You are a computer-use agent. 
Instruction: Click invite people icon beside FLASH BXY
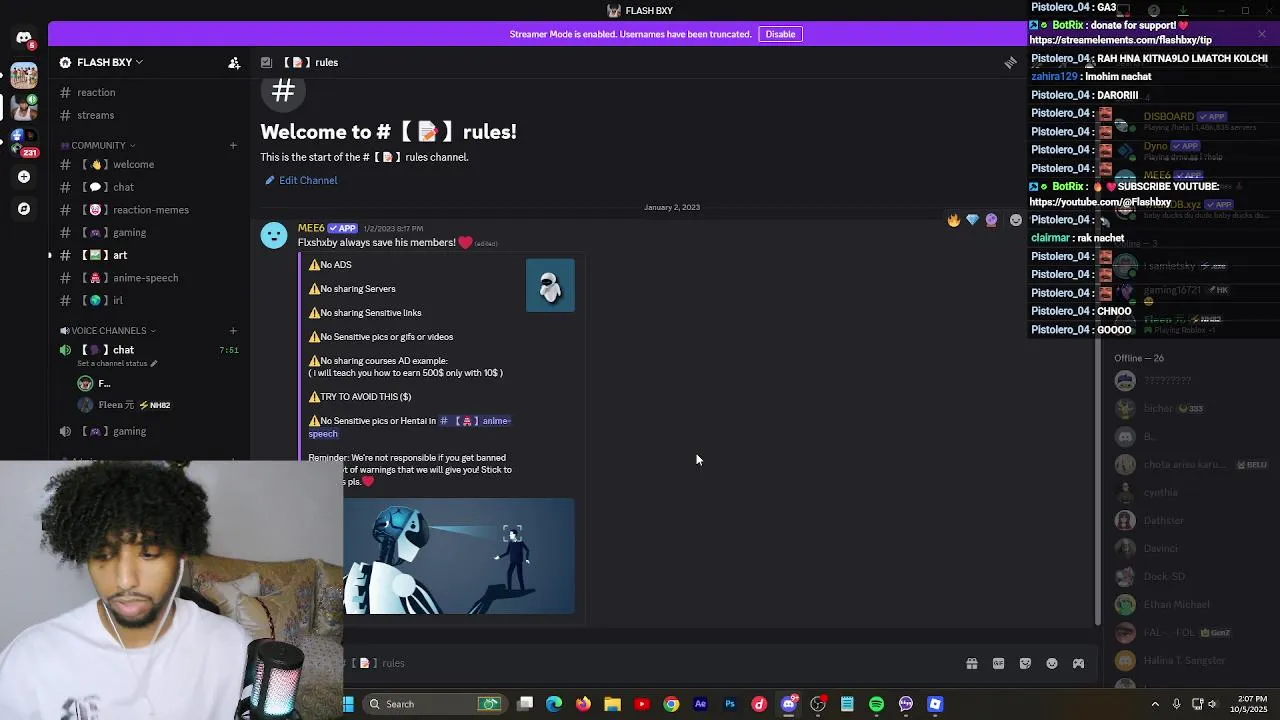[x=234, y=63]
